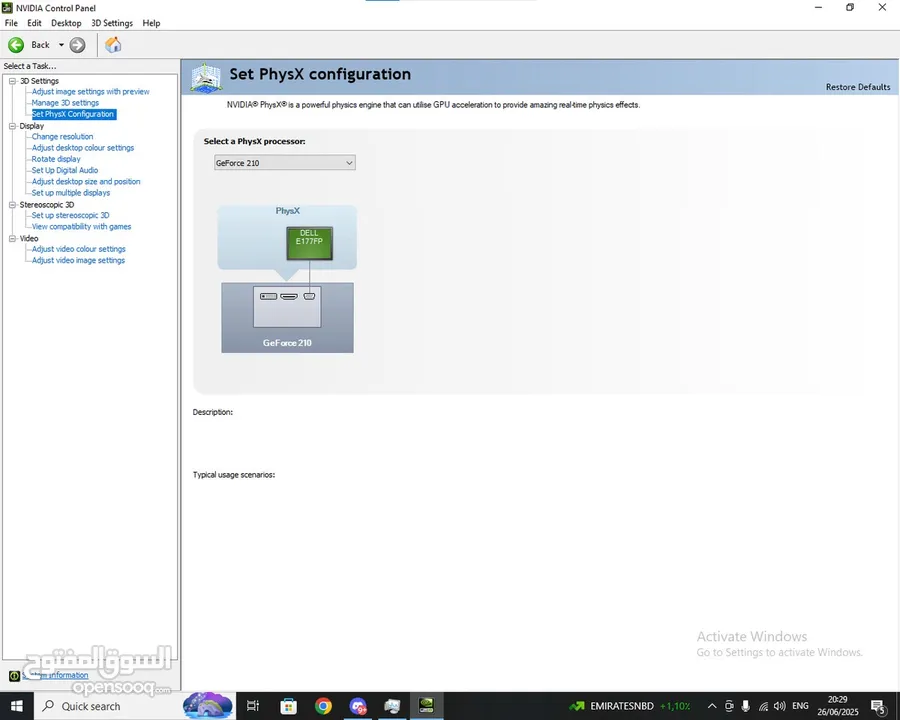Click the search highlights illustration in taskbar
The image size is (900, 720).
click(x=208, y=706)
